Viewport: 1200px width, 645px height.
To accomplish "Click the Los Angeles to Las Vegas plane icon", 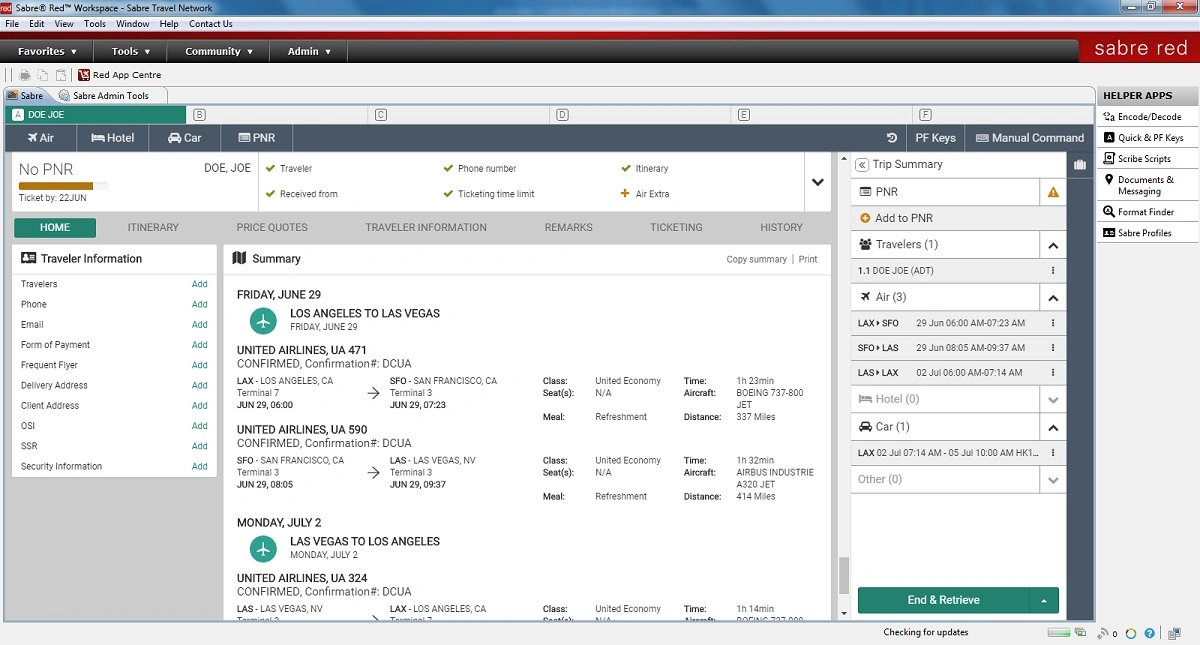I will (263, 321).
